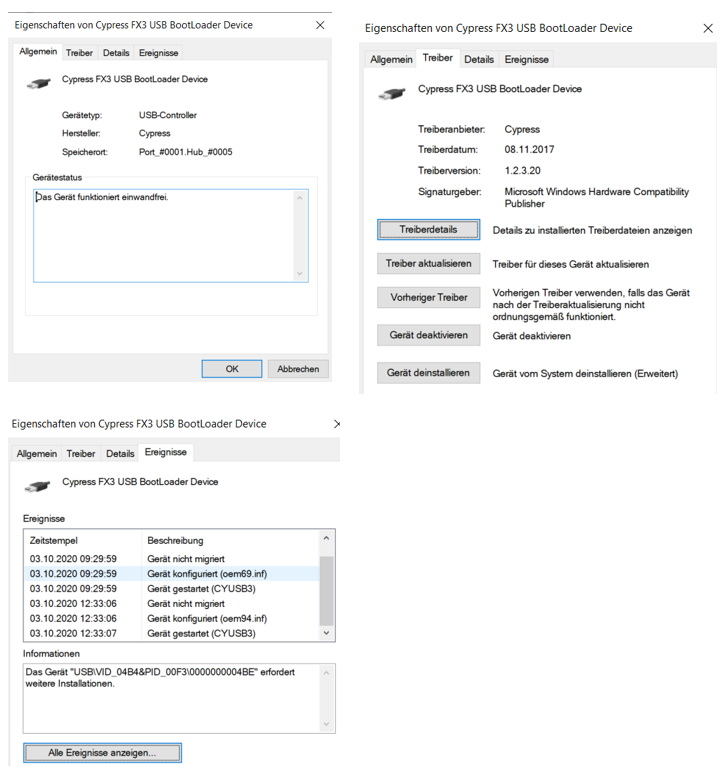Select Allgemein tab in the driver dialog
The image size is (720, 767).
click(x=391, y=60)
